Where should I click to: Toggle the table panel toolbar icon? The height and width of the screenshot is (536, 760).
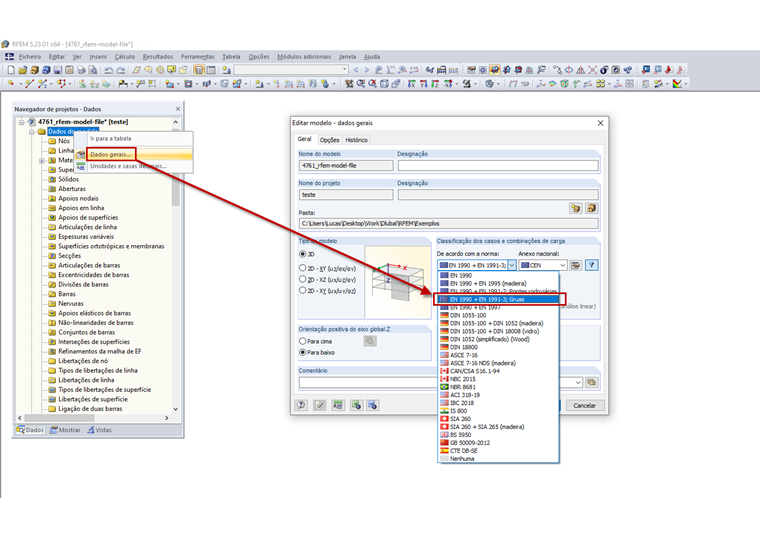pos(211,70)
